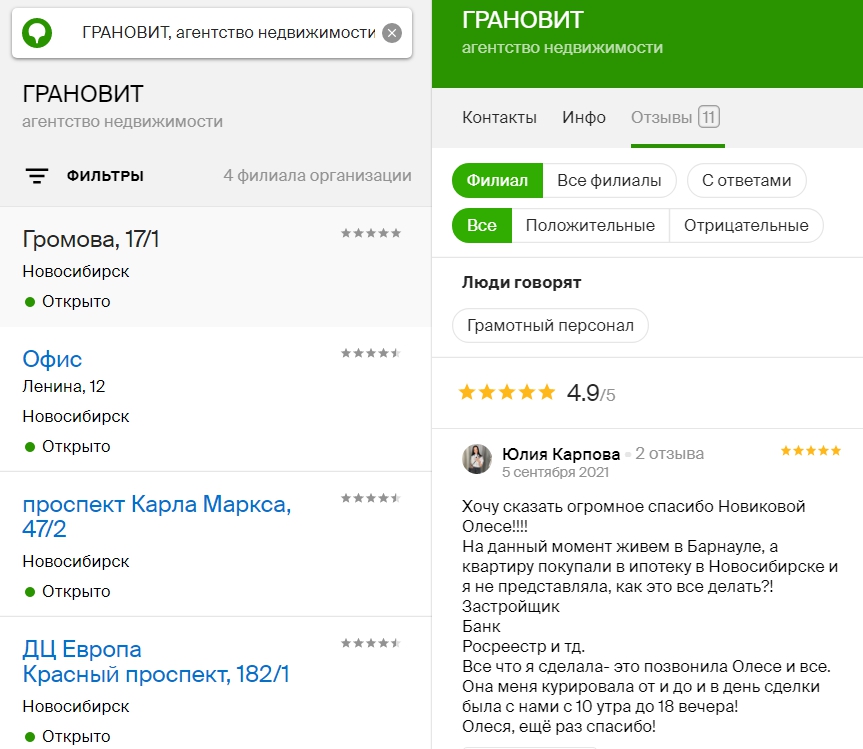
Task: Click star rating of Громова, 17/1
Action: (x=371, y=233)
